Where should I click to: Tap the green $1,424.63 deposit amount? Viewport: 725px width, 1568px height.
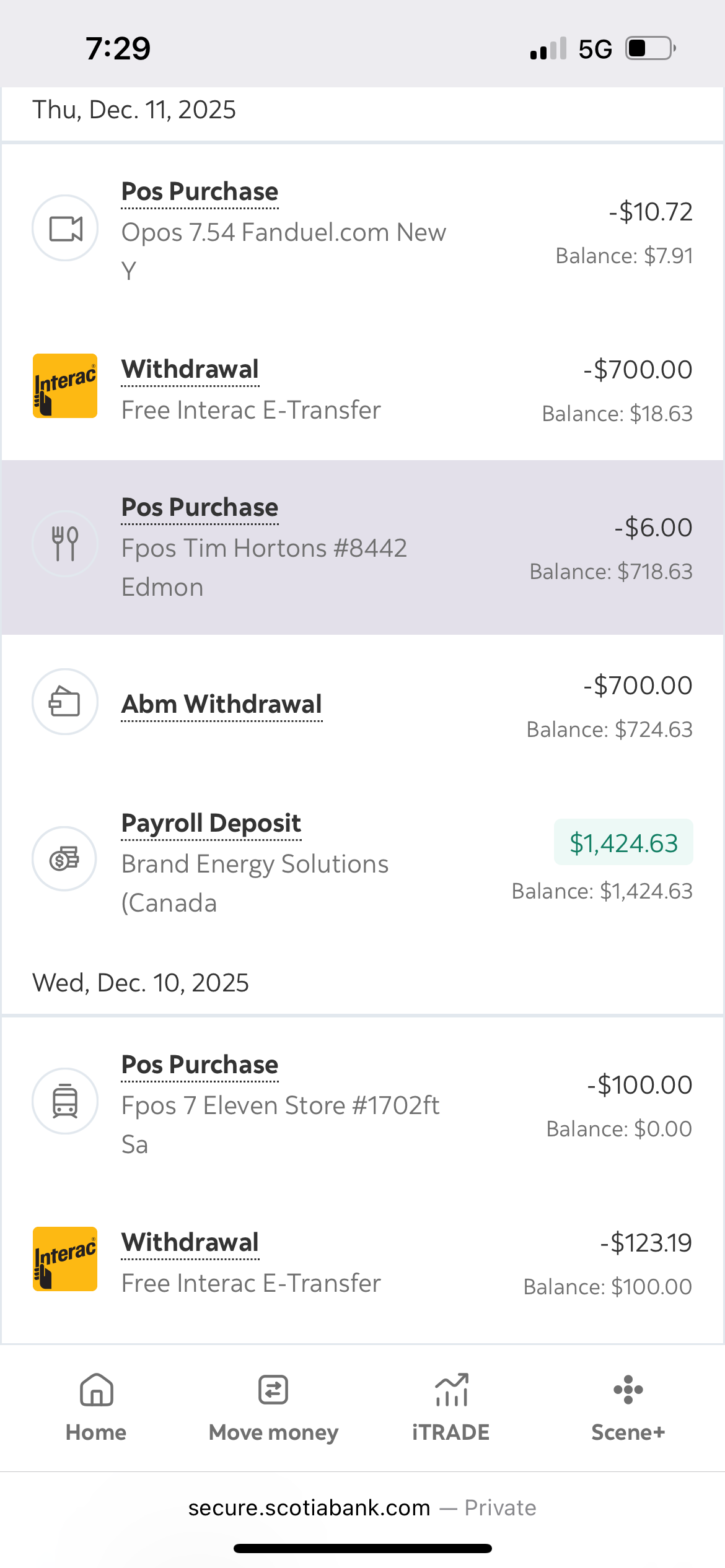(623, 843)
